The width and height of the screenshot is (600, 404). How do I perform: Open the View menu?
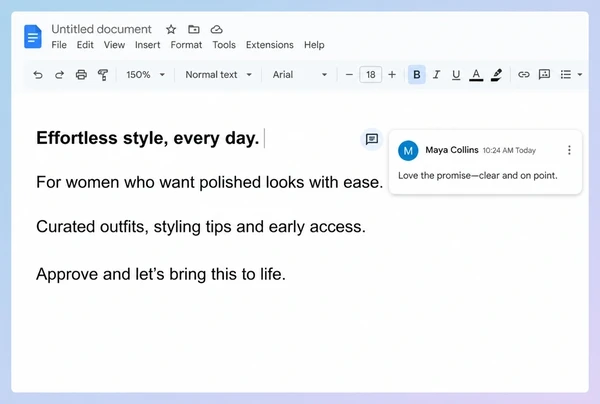[114, 45]
